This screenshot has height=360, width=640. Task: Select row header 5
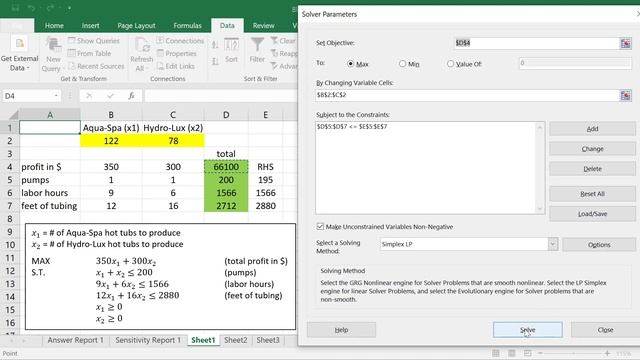pyautogui.click(x=10, y=180)
